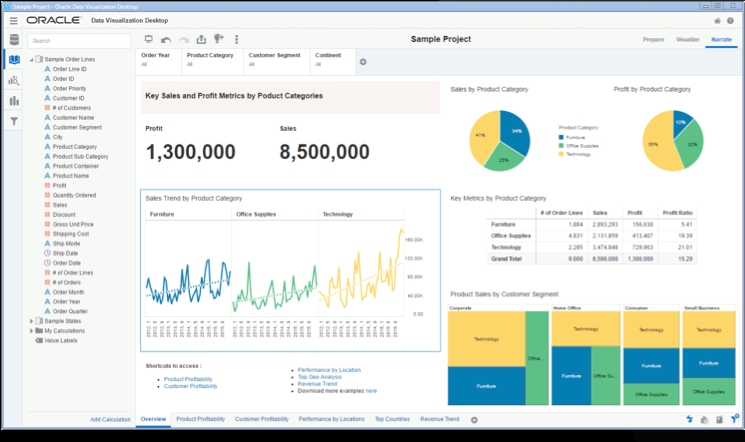Open the Help question mark icon

tap(731, 21)
